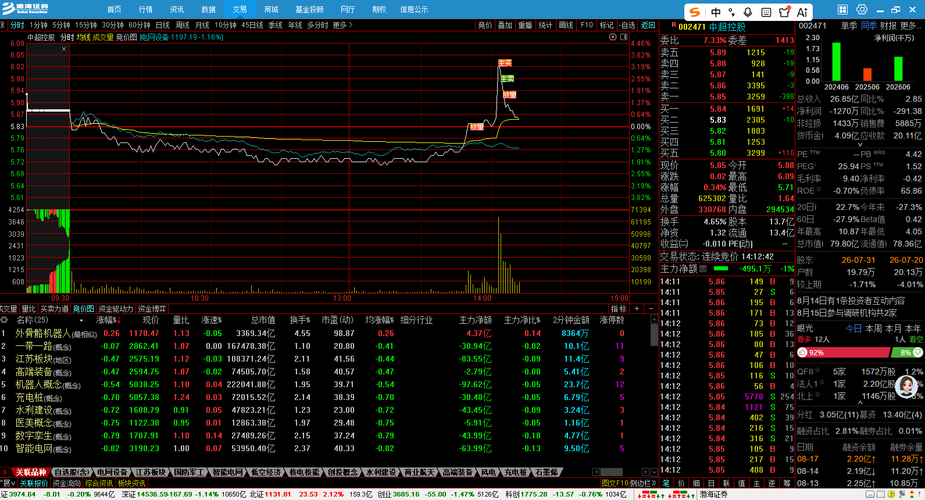Click the scroll-left arrow of sector tab strip
This screenshot has height=500, width=925.
(596, 472)
